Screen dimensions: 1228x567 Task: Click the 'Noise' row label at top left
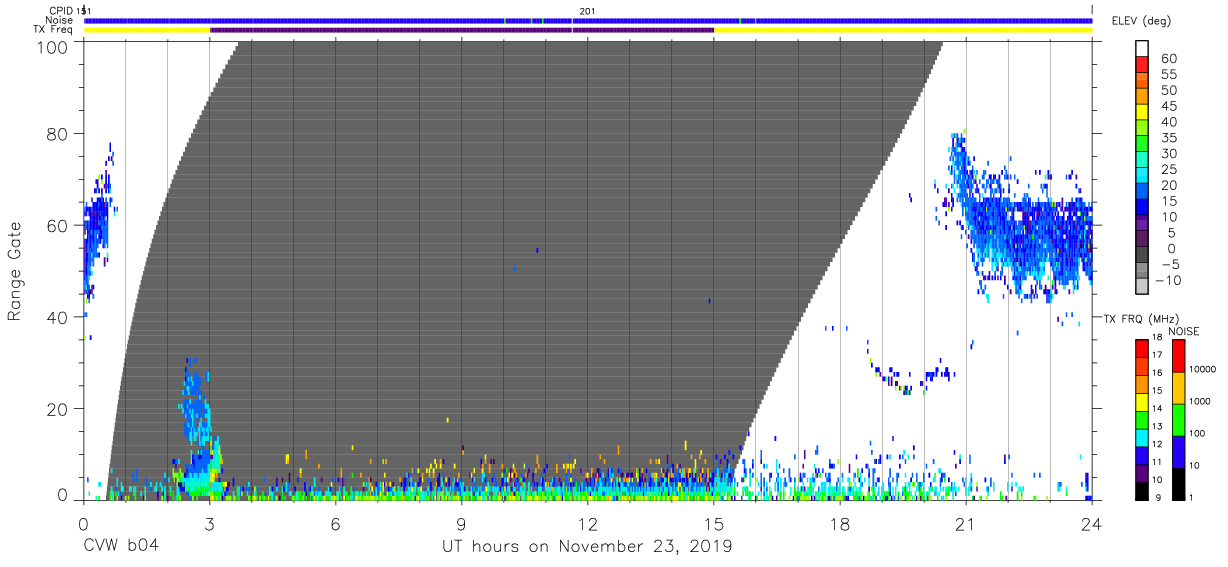coord(59,20)
